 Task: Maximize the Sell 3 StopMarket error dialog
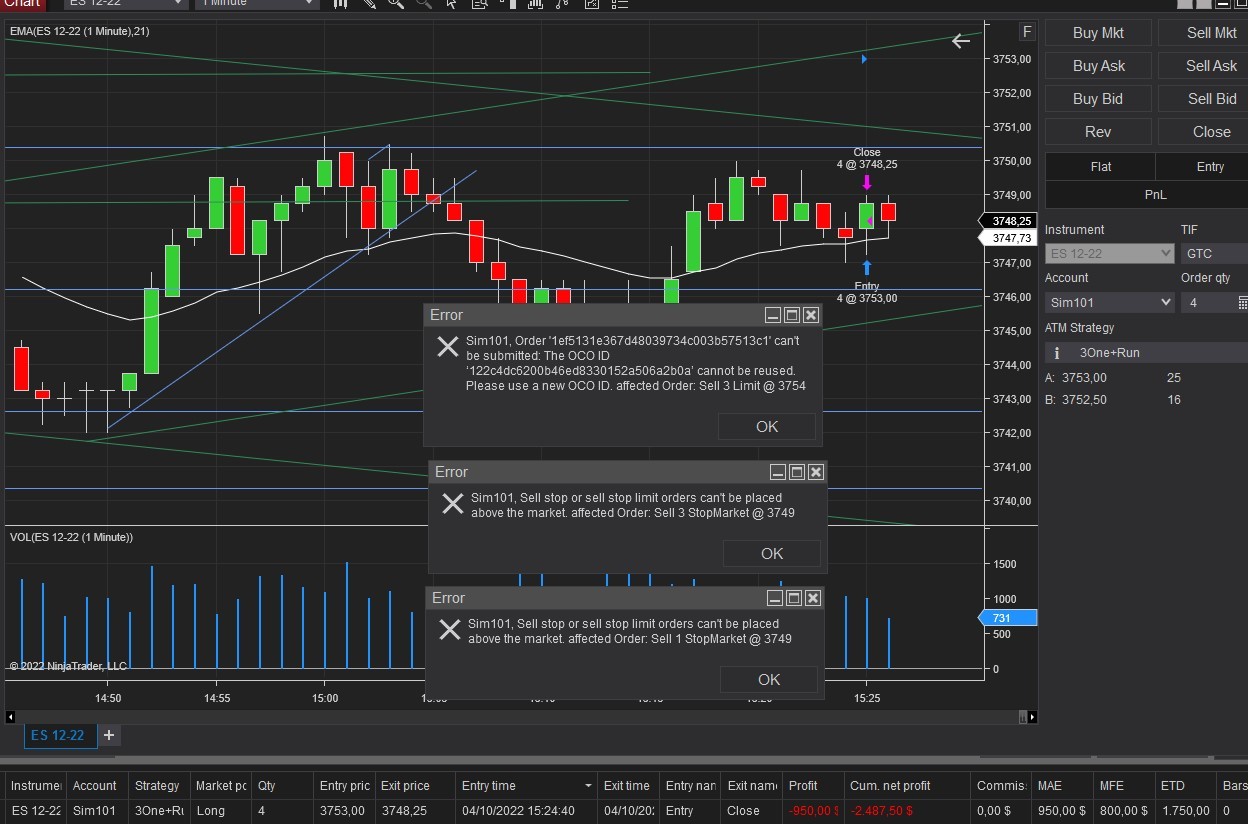797,472
